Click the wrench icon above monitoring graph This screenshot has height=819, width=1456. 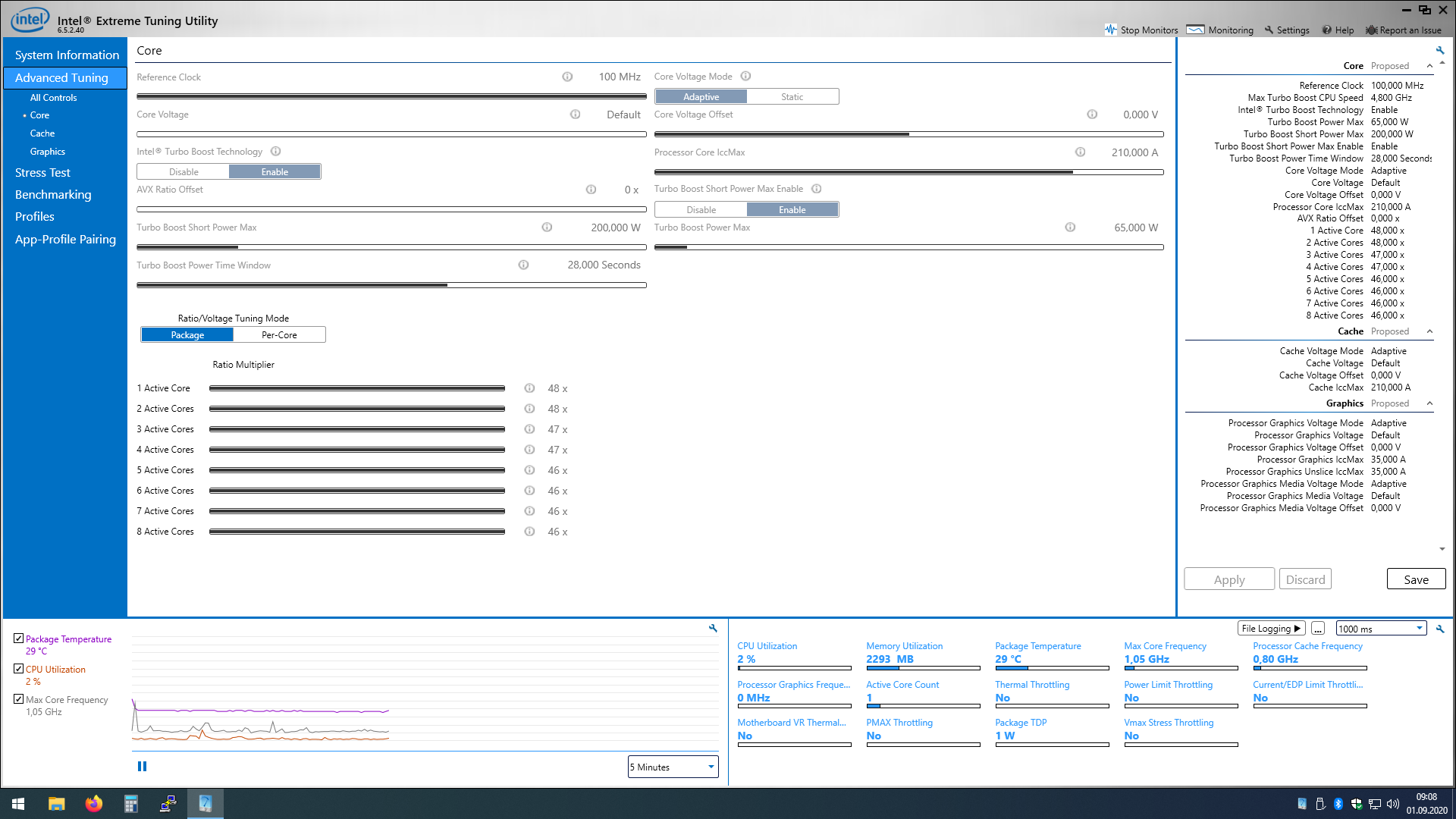[713, 628]
